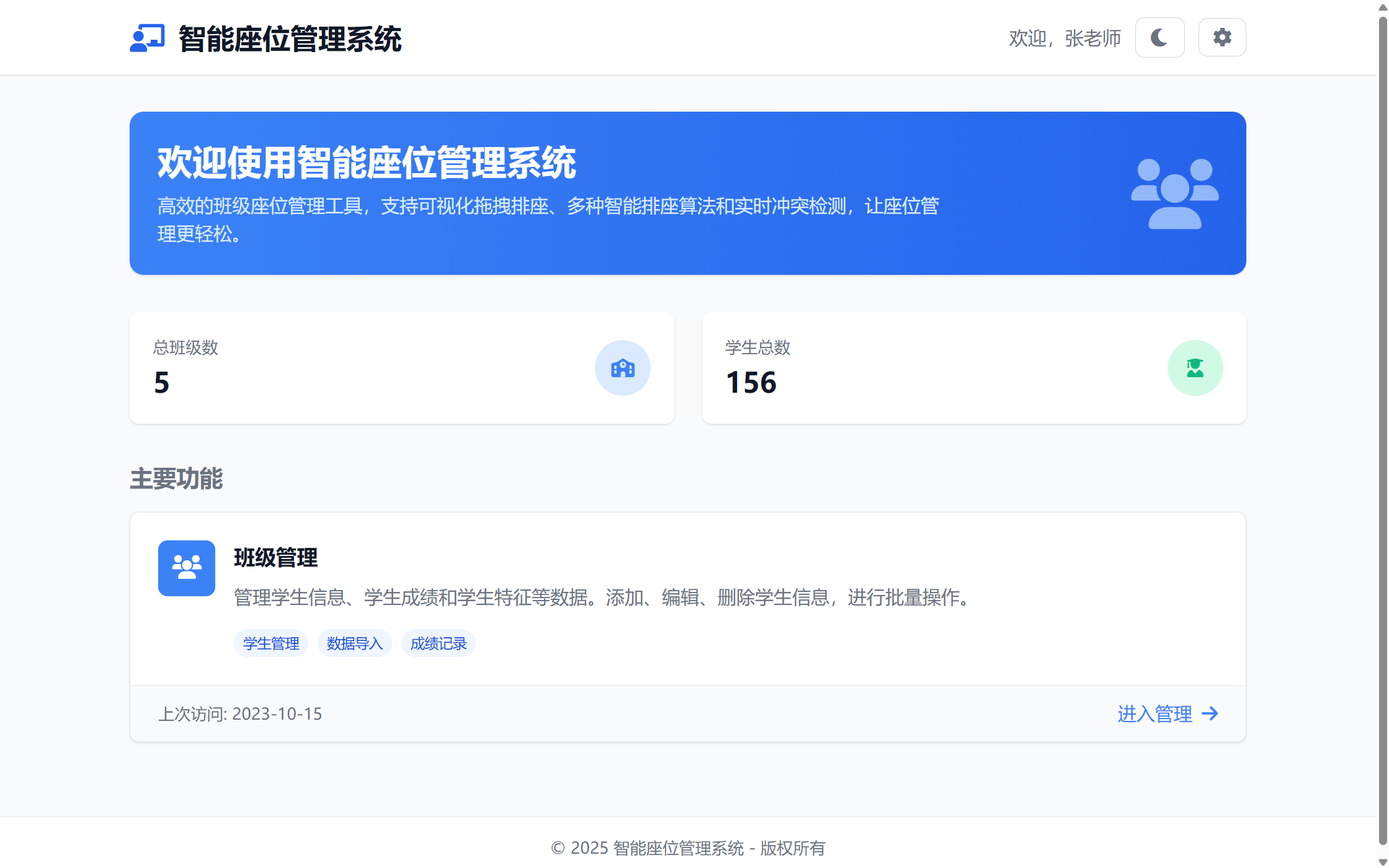The height and width of the screenshot is (868, 1389).
Task: Open settings via gear icon
Action: click(x=1222, y=38)
